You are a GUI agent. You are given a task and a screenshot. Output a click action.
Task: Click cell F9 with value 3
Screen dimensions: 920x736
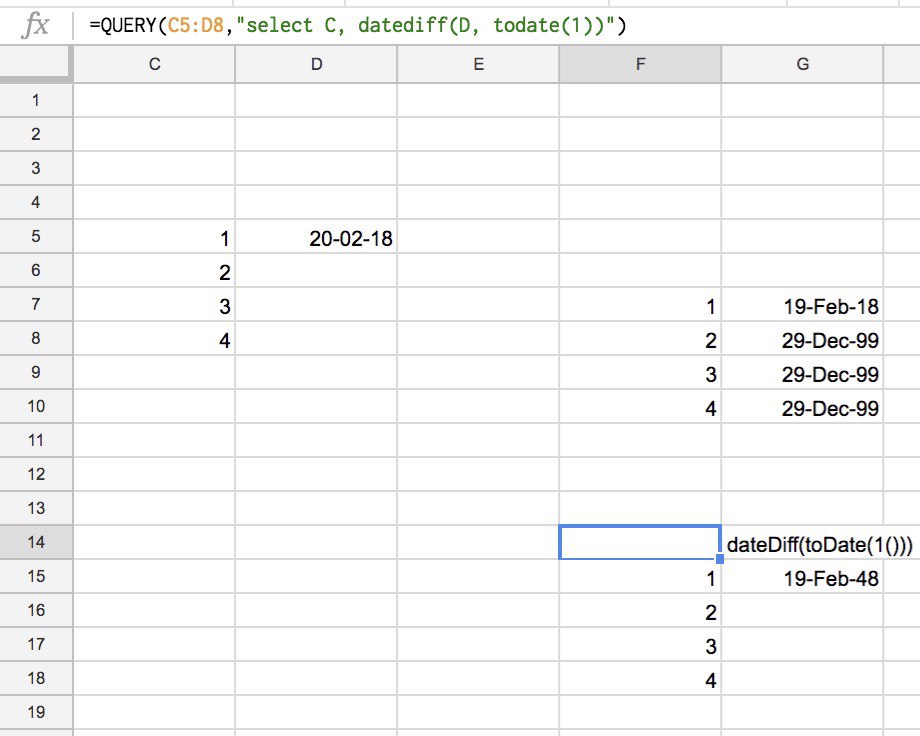(x=640, y=373)
